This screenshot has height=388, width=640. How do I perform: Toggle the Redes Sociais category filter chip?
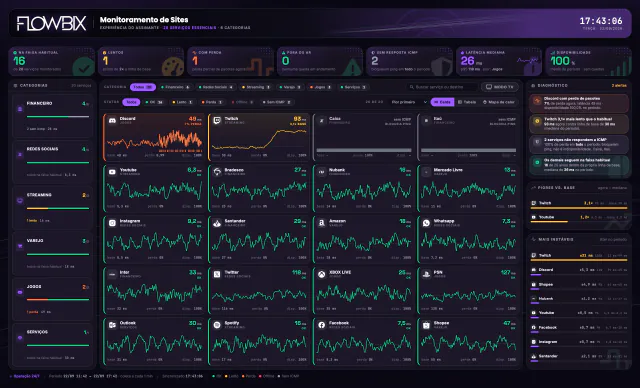tap(215, 87)
